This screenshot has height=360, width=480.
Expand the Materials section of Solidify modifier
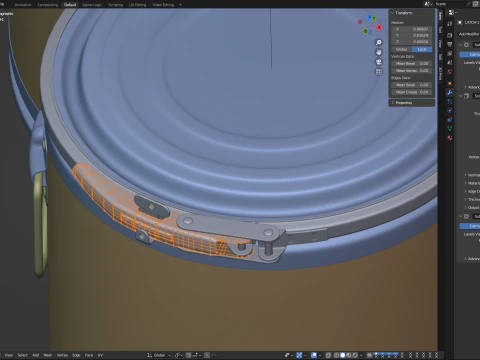[473, 183]
